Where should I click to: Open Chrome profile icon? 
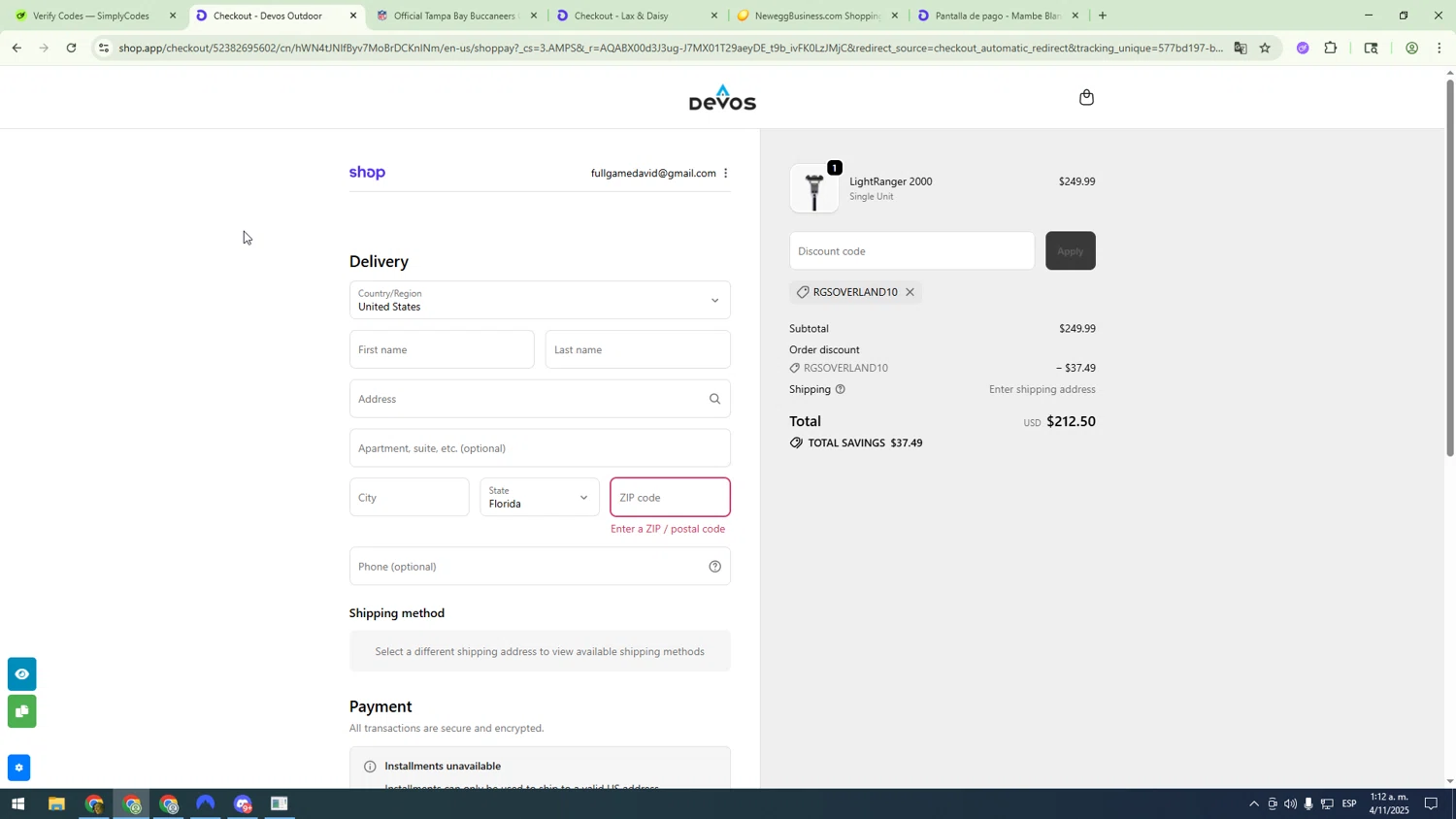click(1411, 48)
